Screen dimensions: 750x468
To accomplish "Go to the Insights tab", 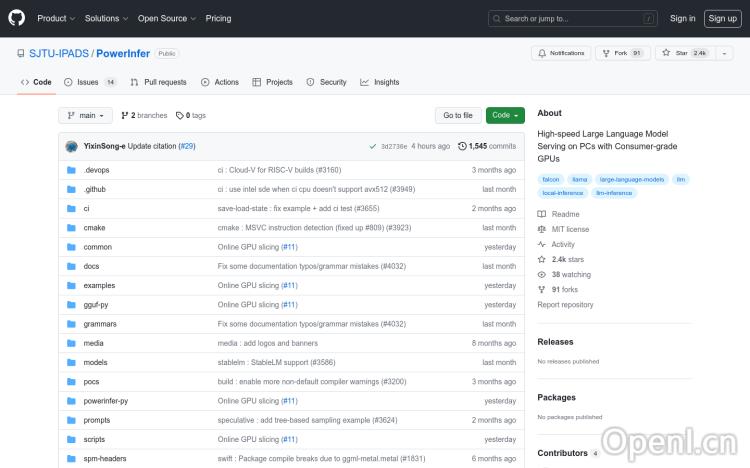I will [x=380, y=82].
